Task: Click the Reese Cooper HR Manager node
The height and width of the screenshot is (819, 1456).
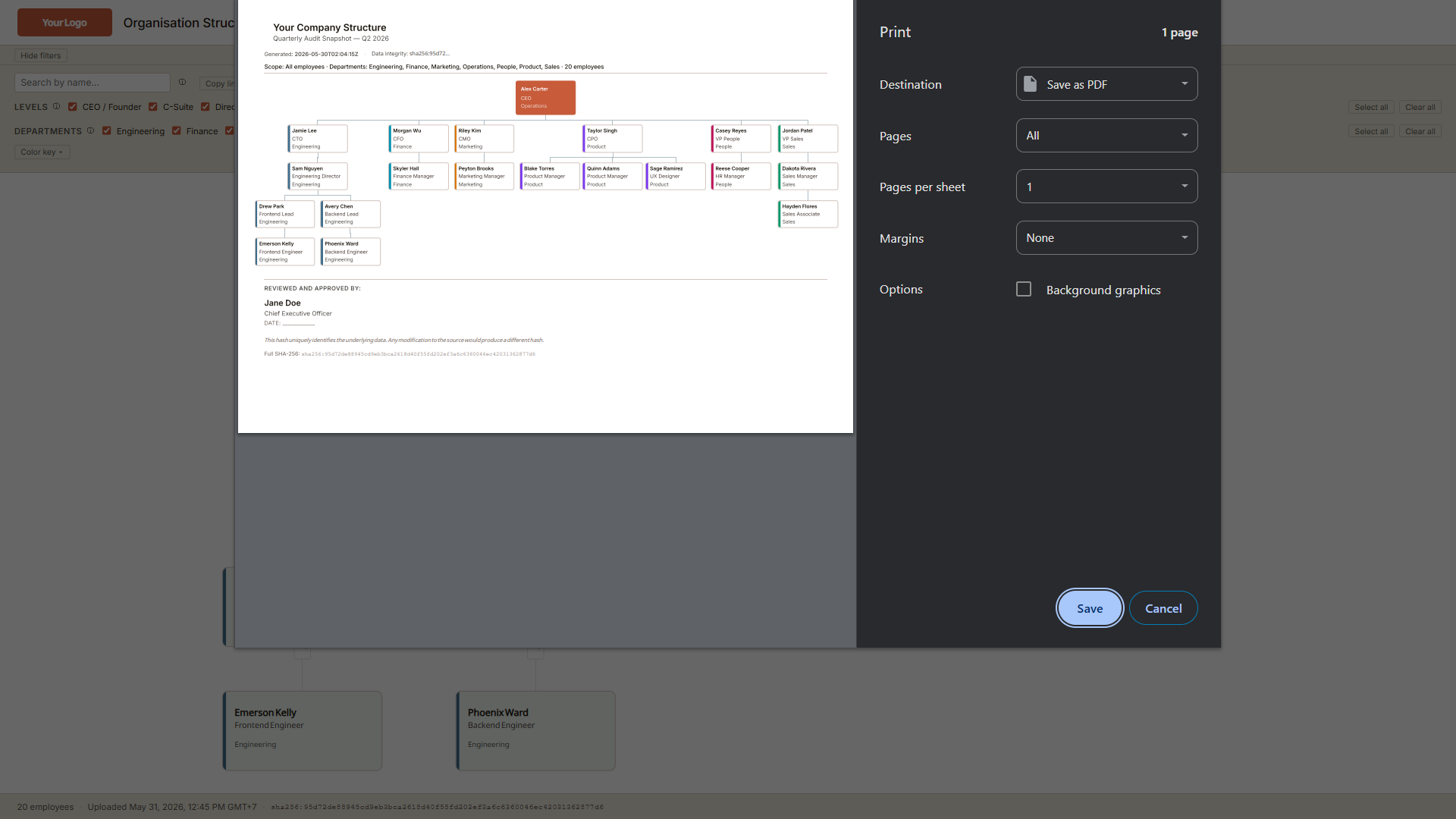Action: point(741,176)
